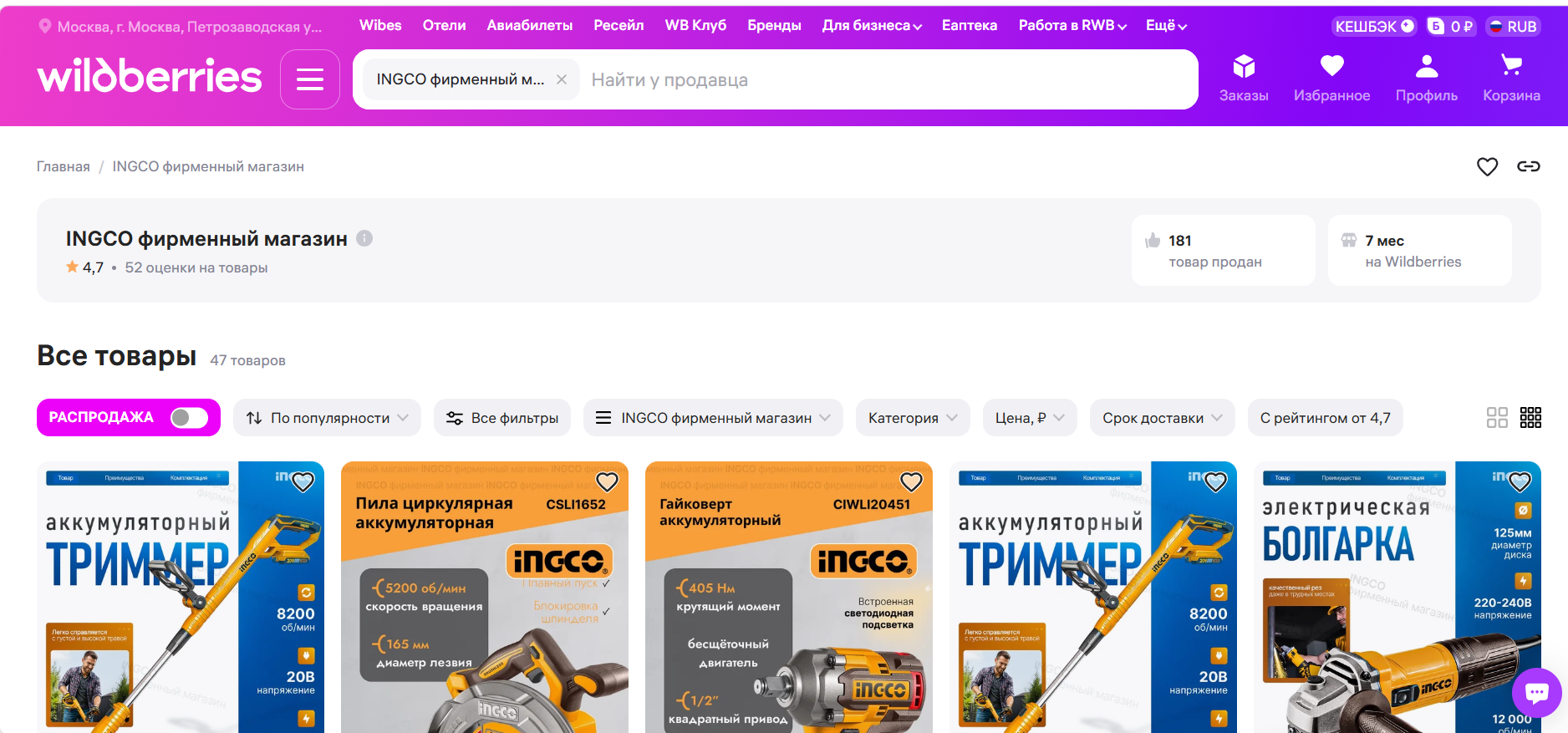Open the Отели top menu link

[444, 25]
